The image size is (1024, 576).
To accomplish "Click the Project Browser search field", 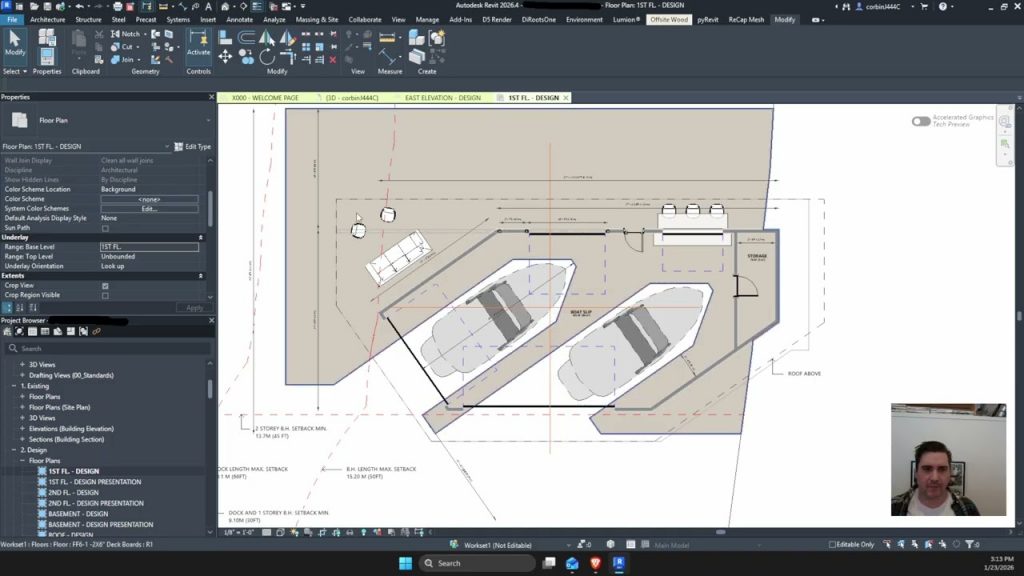I will 110,348.
